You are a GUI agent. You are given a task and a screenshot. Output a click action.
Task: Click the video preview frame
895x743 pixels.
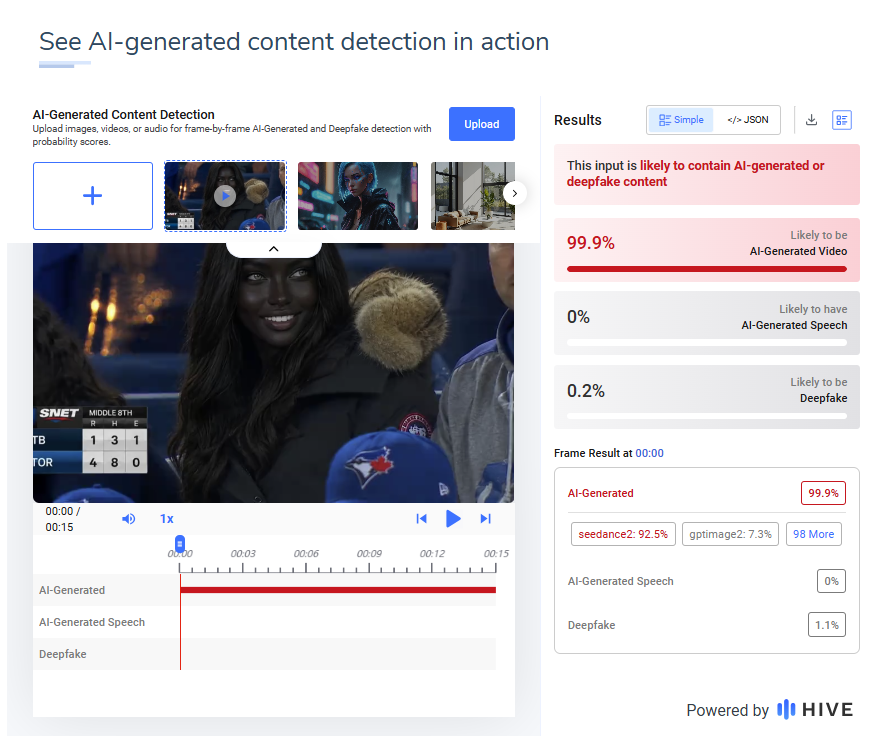pos(273,373)
